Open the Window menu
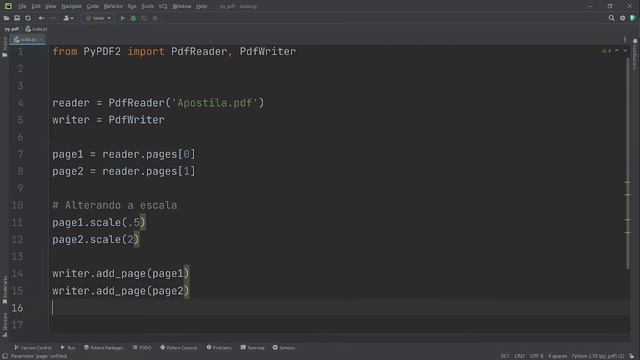 [182, 6]
